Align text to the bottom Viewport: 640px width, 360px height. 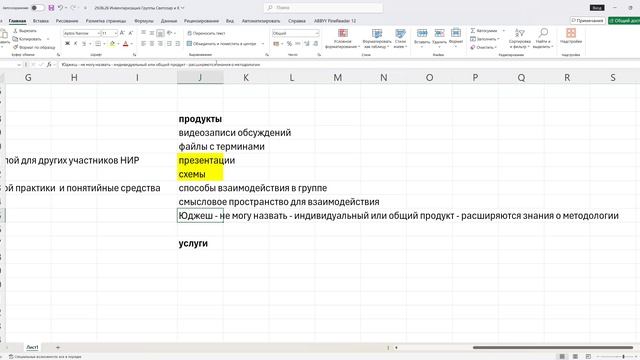160,33
